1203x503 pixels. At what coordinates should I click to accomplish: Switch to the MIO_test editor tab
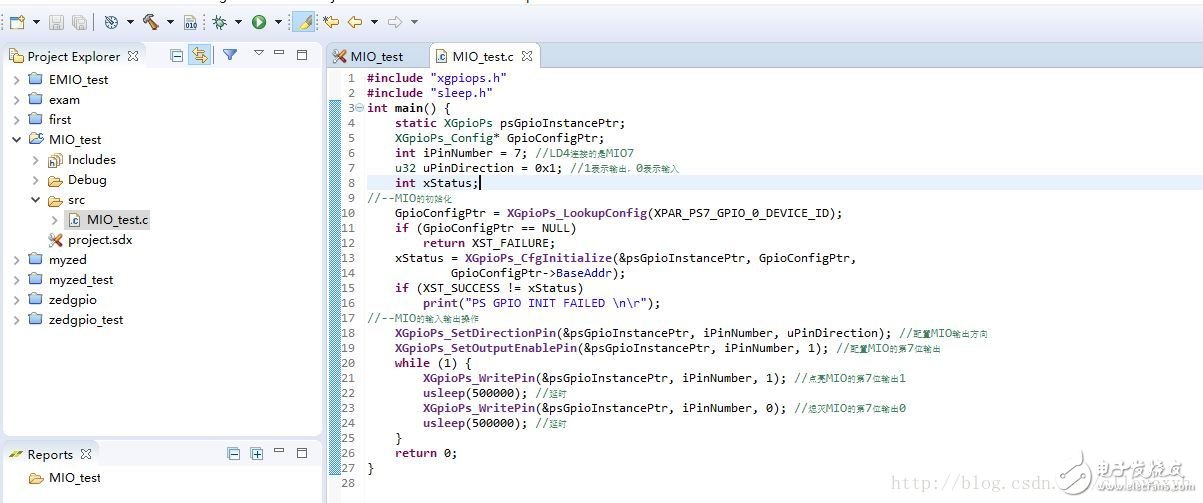pyautogui.click(x=376, y=57)
